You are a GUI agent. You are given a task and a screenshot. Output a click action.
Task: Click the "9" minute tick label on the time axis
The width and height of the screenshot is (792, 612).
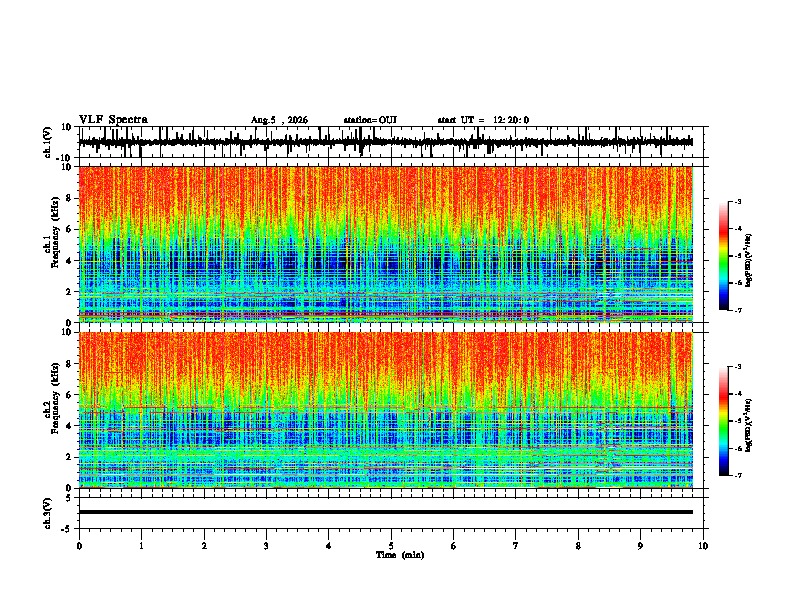[640, 546]
